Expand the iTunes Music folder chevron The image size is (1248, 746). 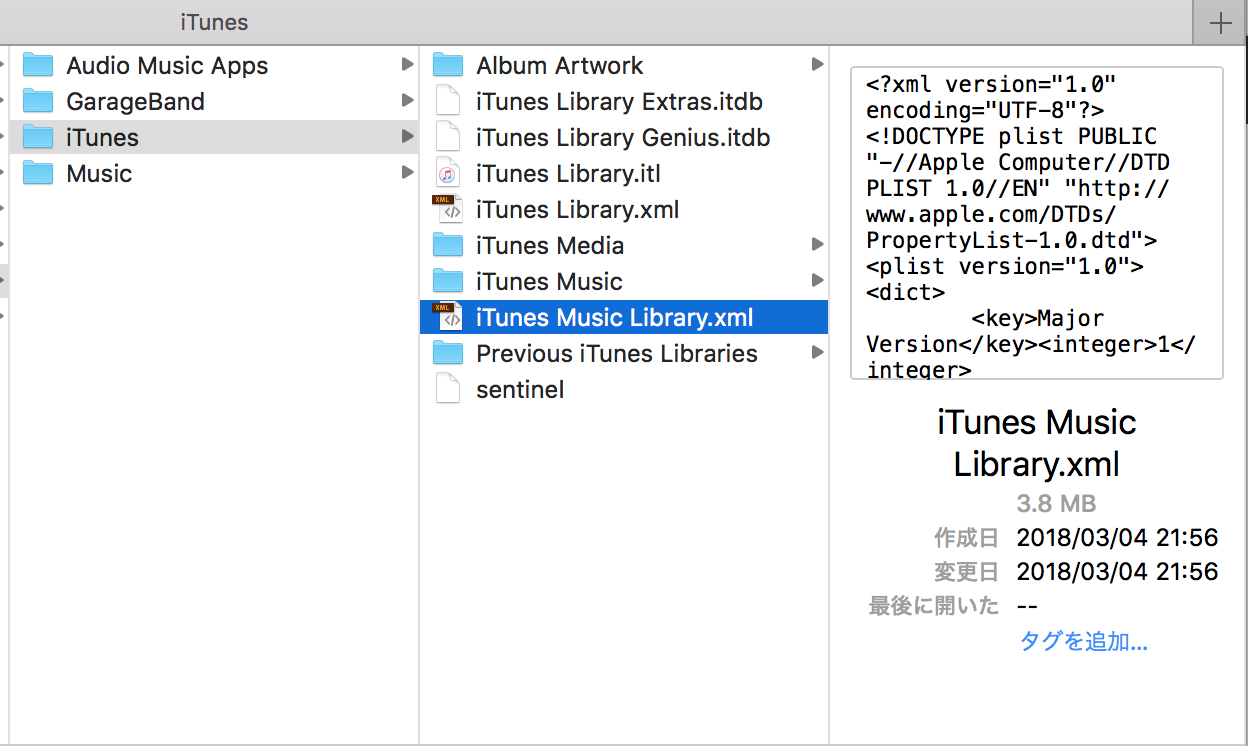(x=817, y=281)
